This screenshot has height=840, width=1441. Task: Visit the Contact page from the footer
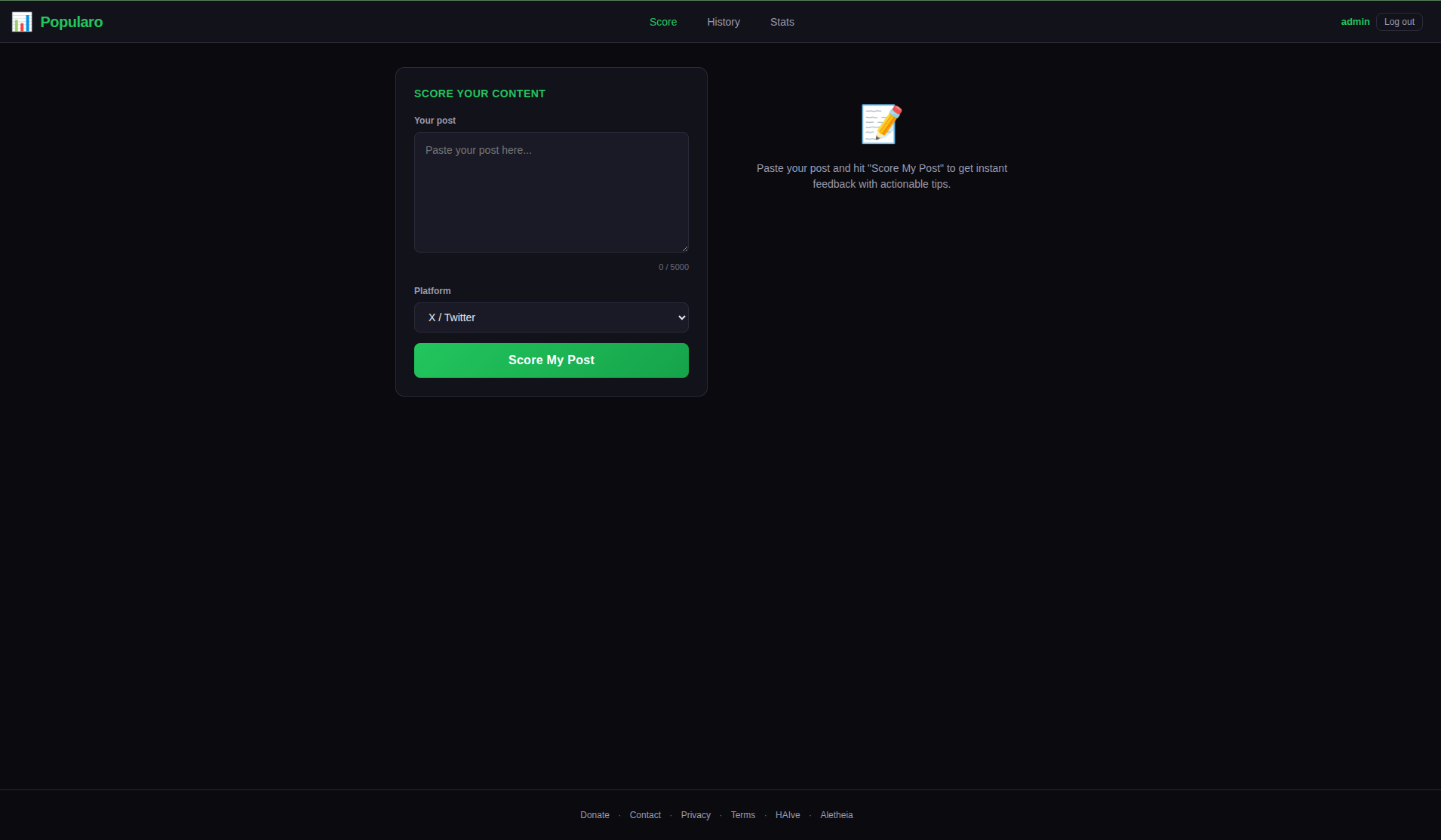[x=644, y=814]
